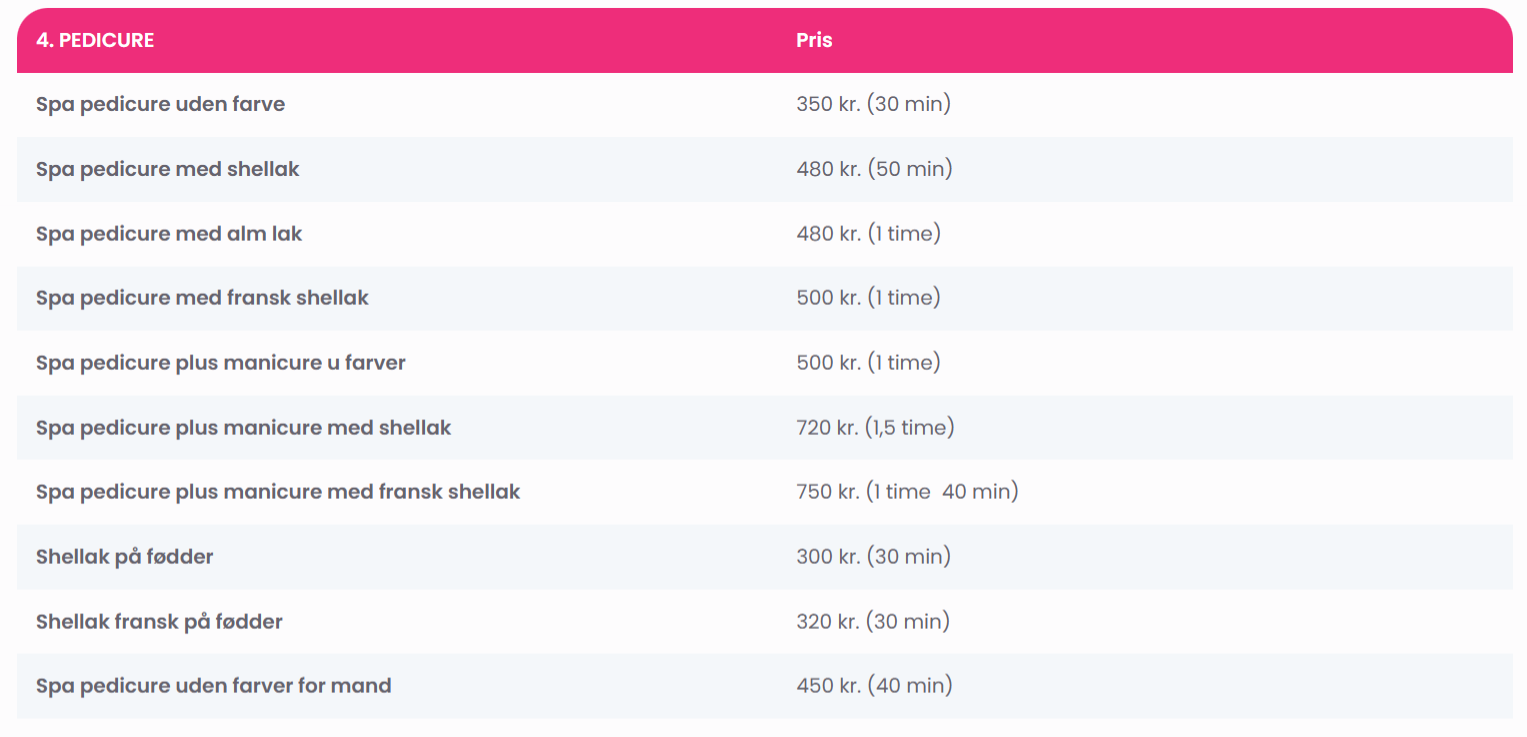The image size is (1527, 737).
Task: Click the '480 kr. (50 min)' price
Action: point(874,169)
